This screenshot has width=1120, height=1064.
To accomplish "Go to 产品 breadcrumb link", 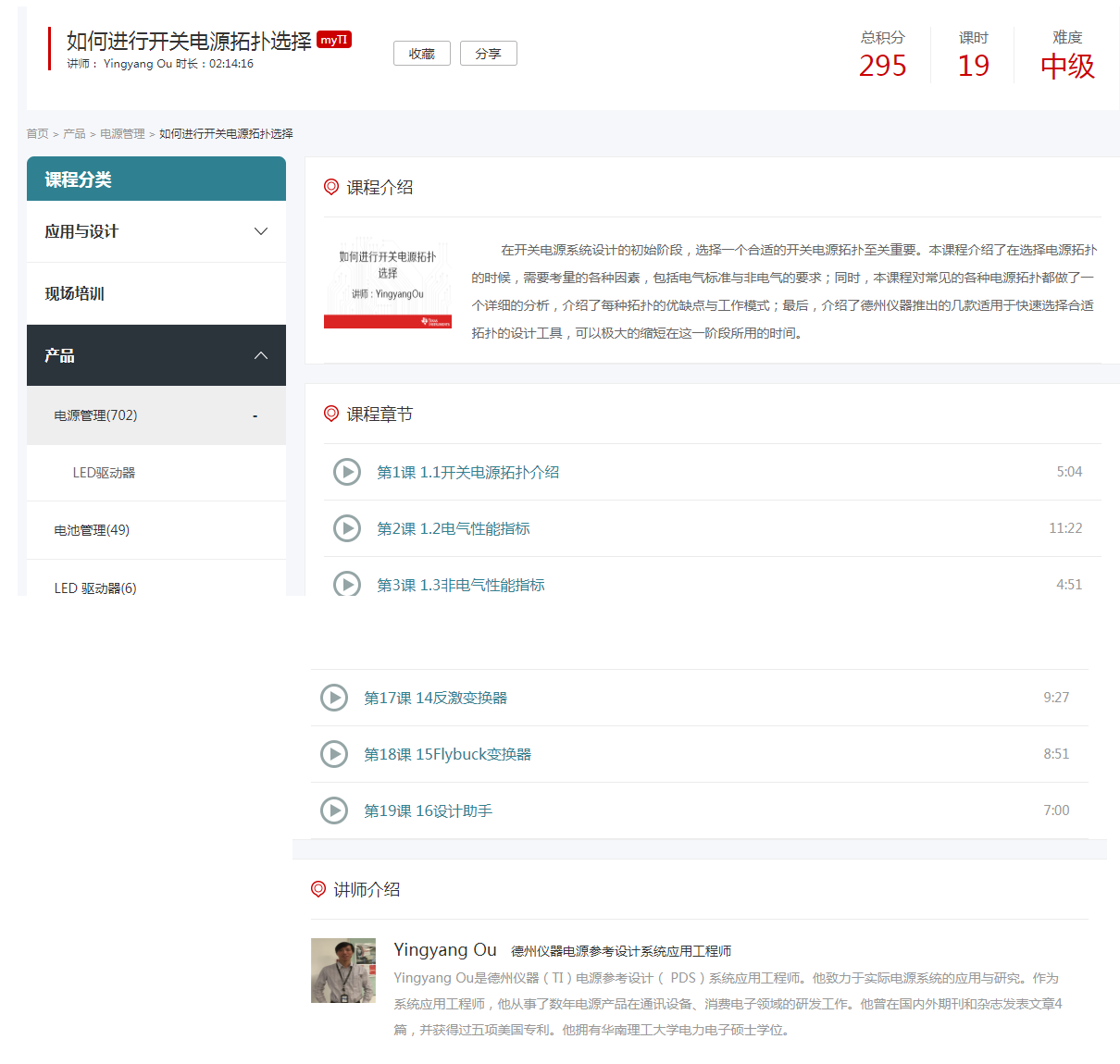I will click(x=74, y=134).
